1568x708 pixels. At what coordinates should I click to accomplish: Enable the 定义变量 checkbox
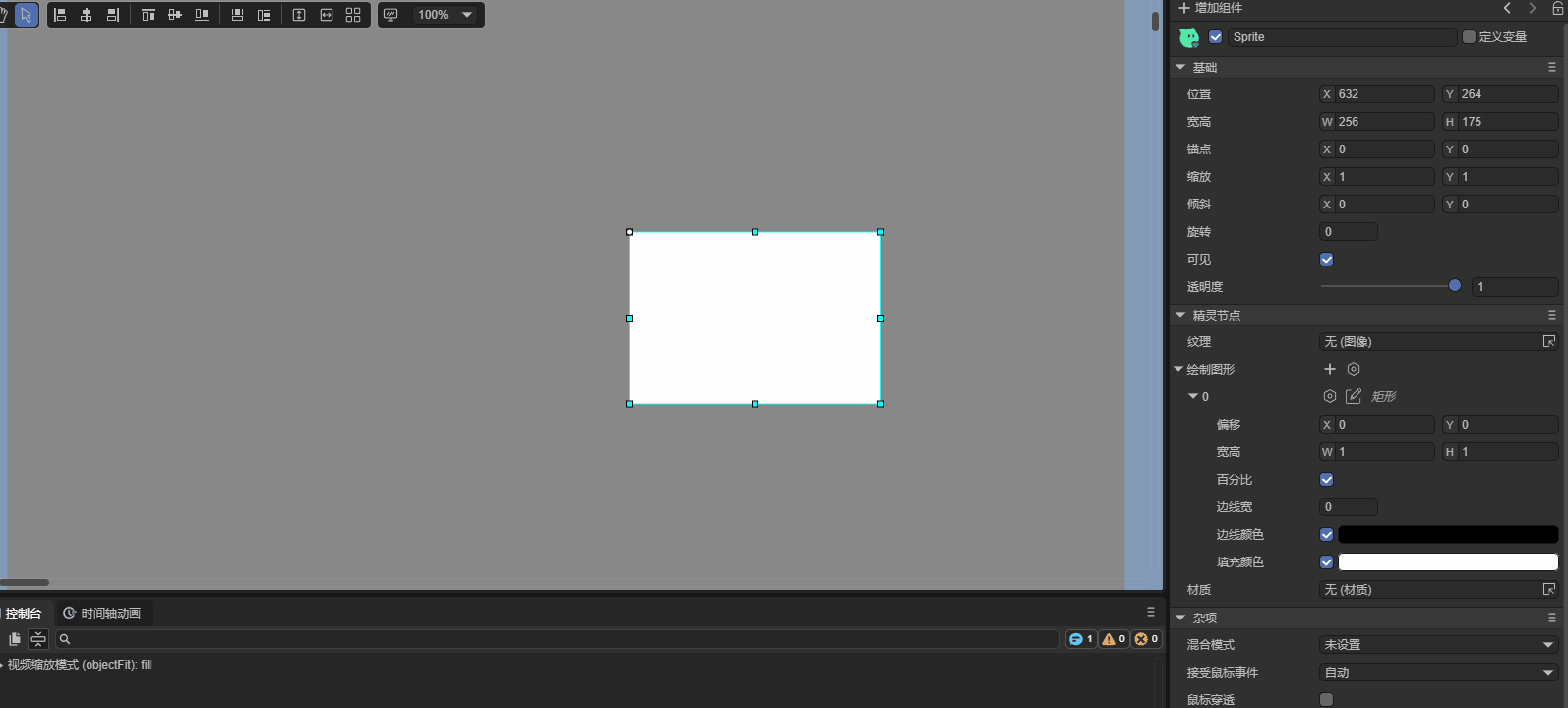pyautogui.click(x=1469, y=37)
